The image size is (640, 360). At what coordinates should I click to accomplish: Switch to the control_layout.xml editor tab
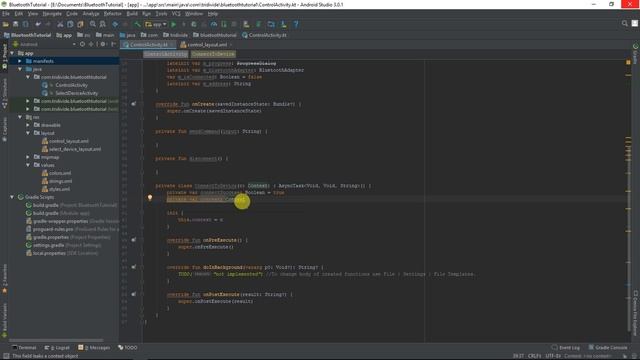(207, 44)
